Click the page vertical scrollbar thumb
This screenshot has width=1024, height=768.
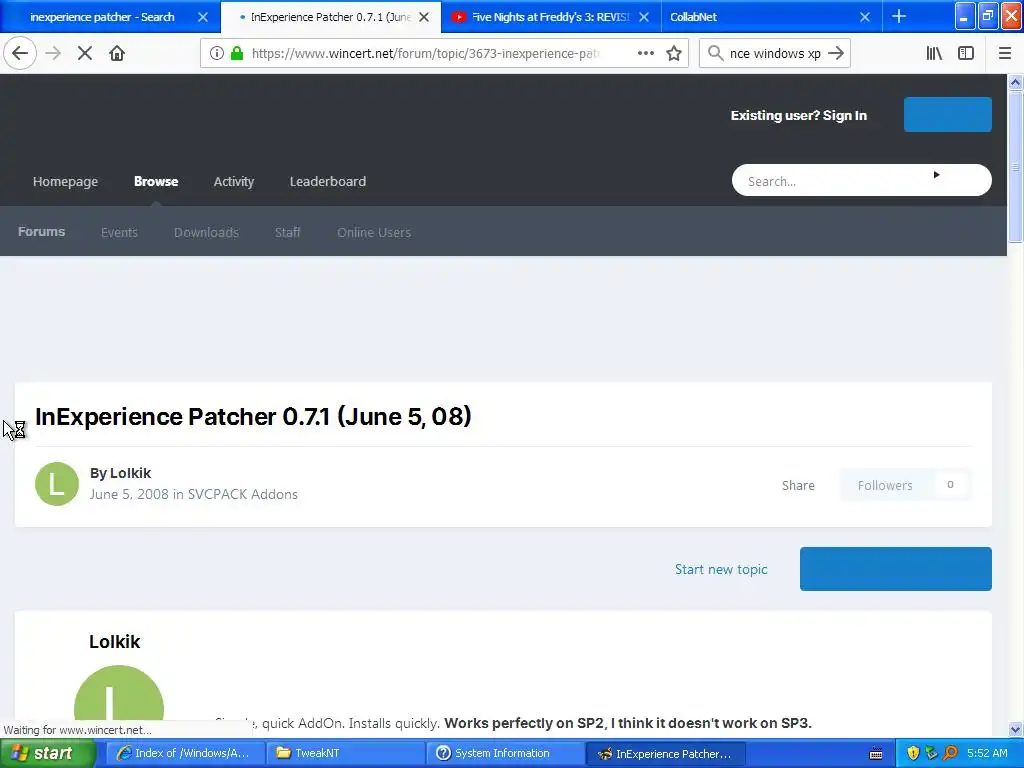click(x=1015, y=167)
